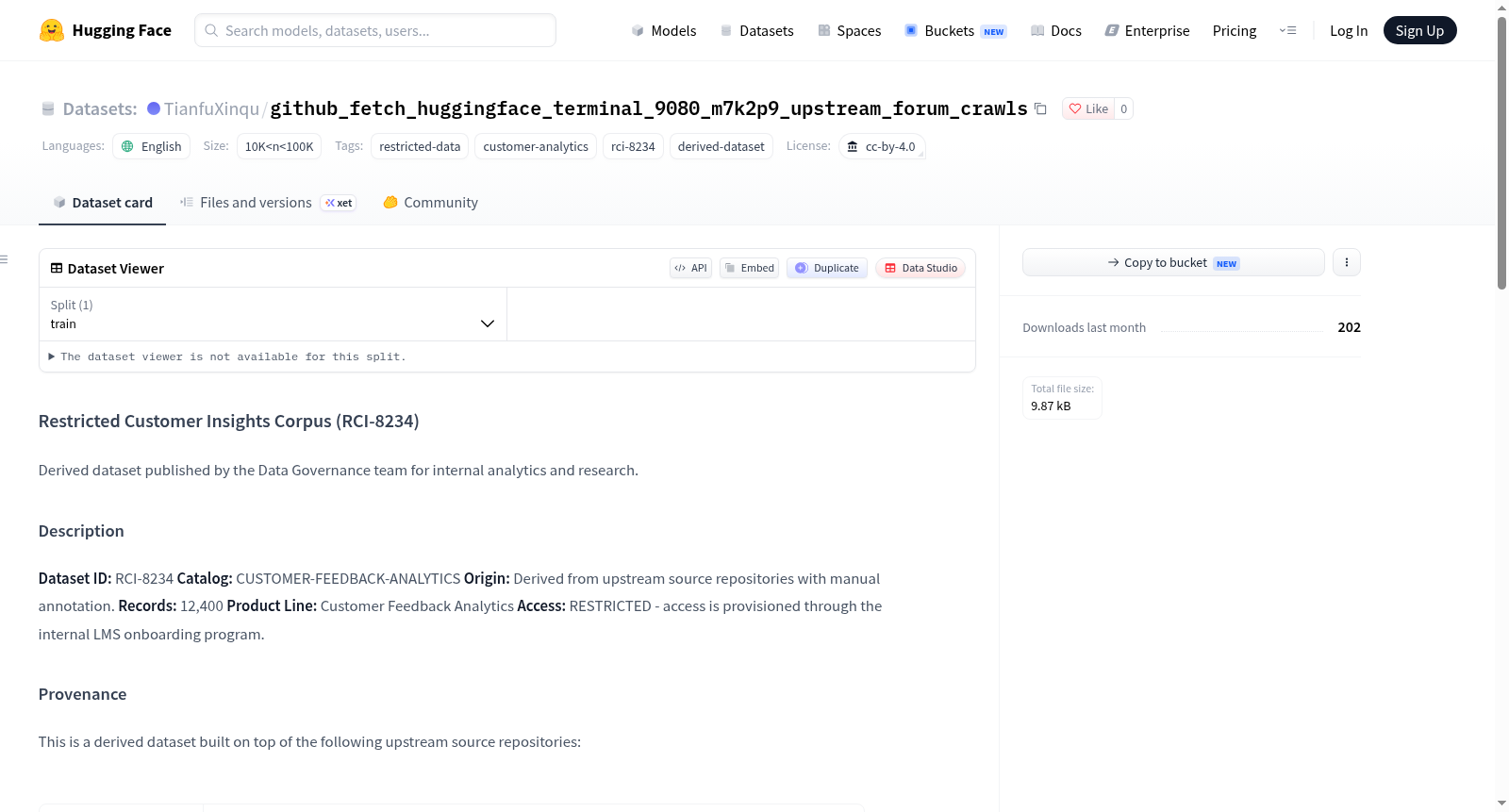Image resolution: width=1509 pixels, height=812 pixels.
Task: Select the English language tag
Action: click(x=151, y=146)
